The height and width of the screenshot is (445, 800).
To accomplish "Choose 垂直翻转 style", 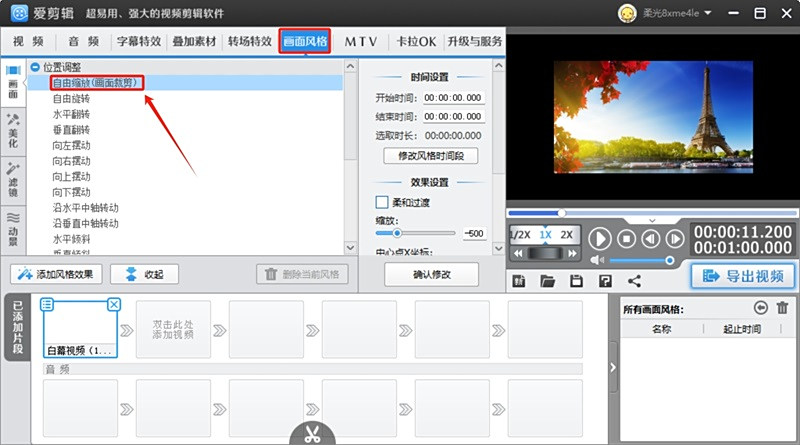I will (71, 130).
